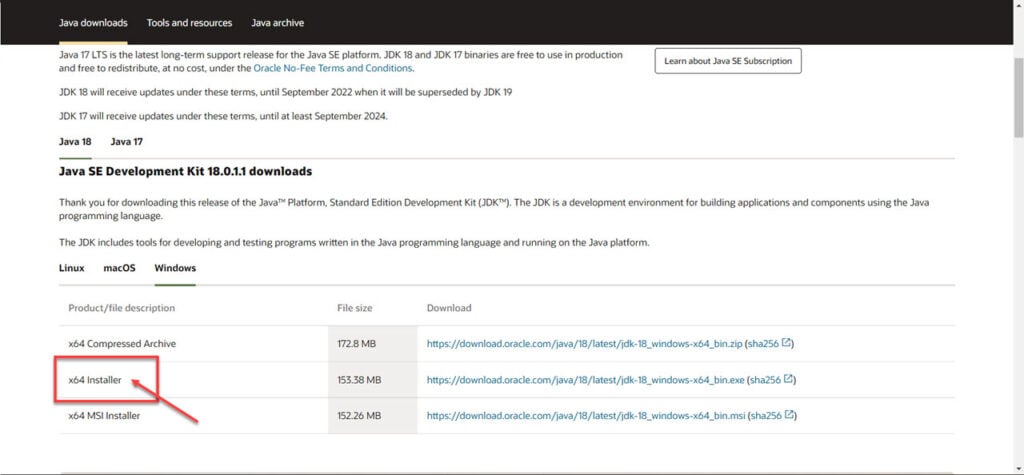Switch to the Java 17 tab
This screenshot has width=1024, height=475.
click(x=127, y=141)
